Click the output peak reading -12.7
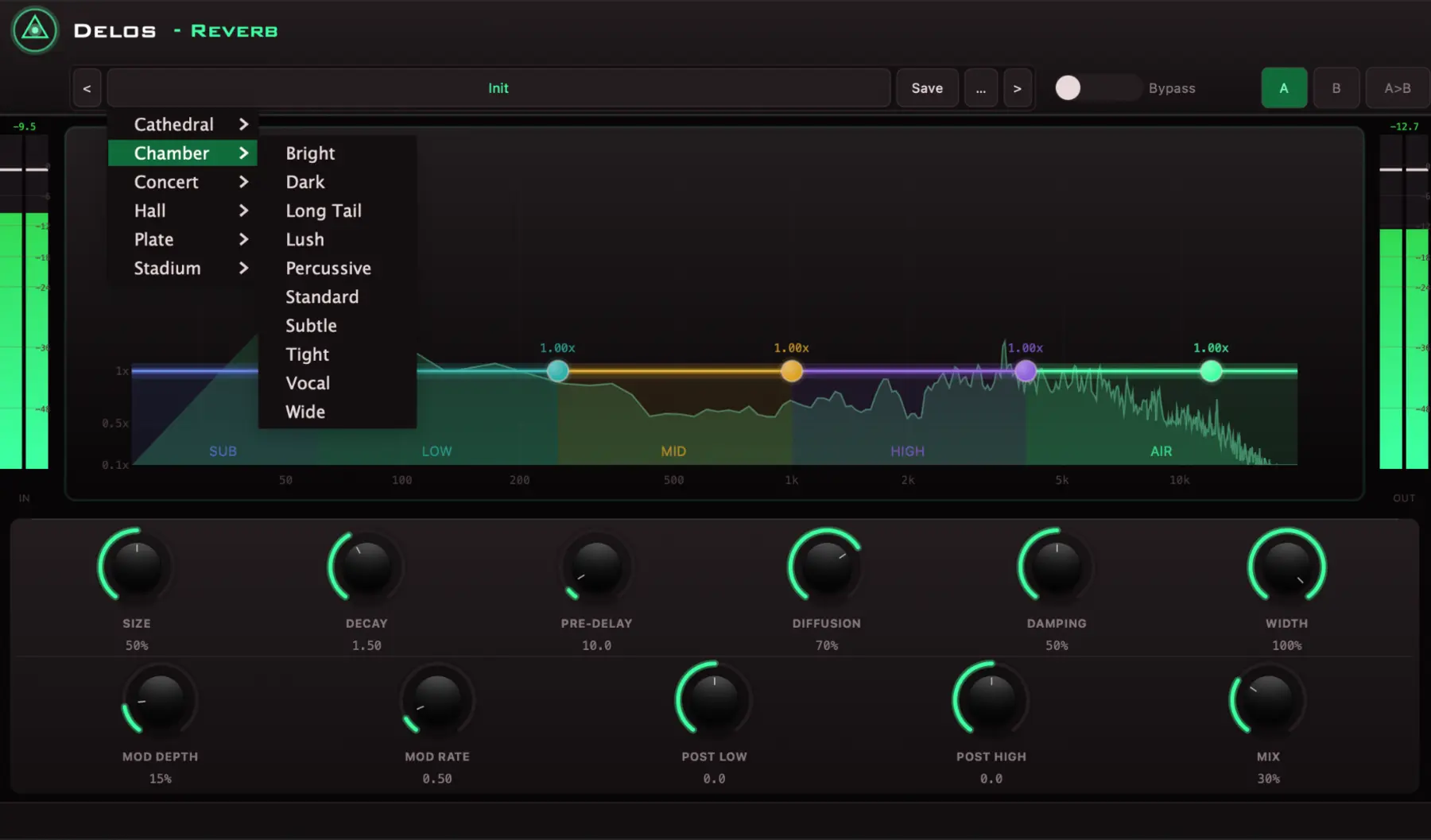This screenshot has height=840, width=1431. 1404,126
